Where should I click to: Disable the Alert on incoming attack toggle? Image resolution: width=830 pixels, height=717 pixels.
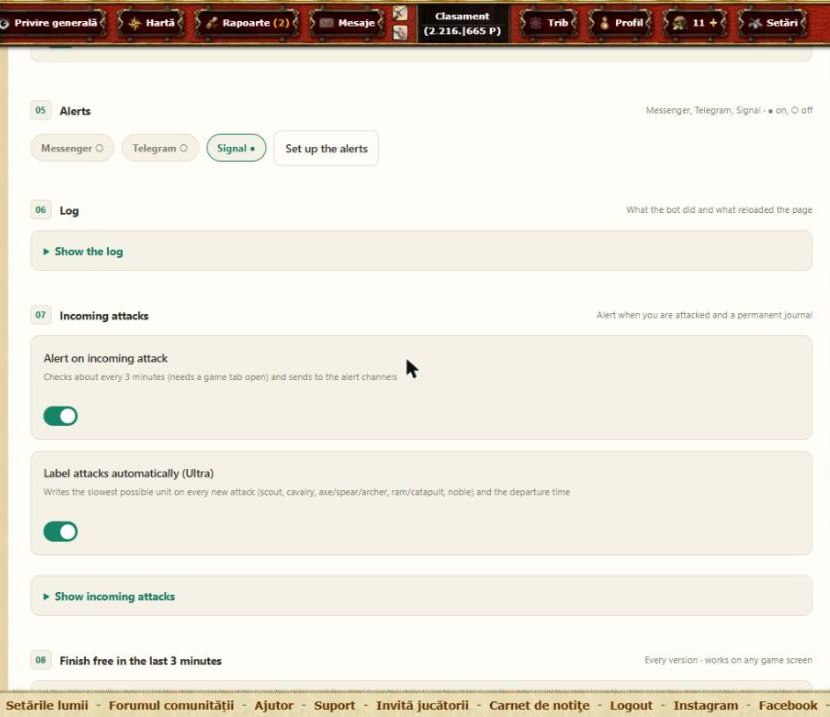[60, 416]
